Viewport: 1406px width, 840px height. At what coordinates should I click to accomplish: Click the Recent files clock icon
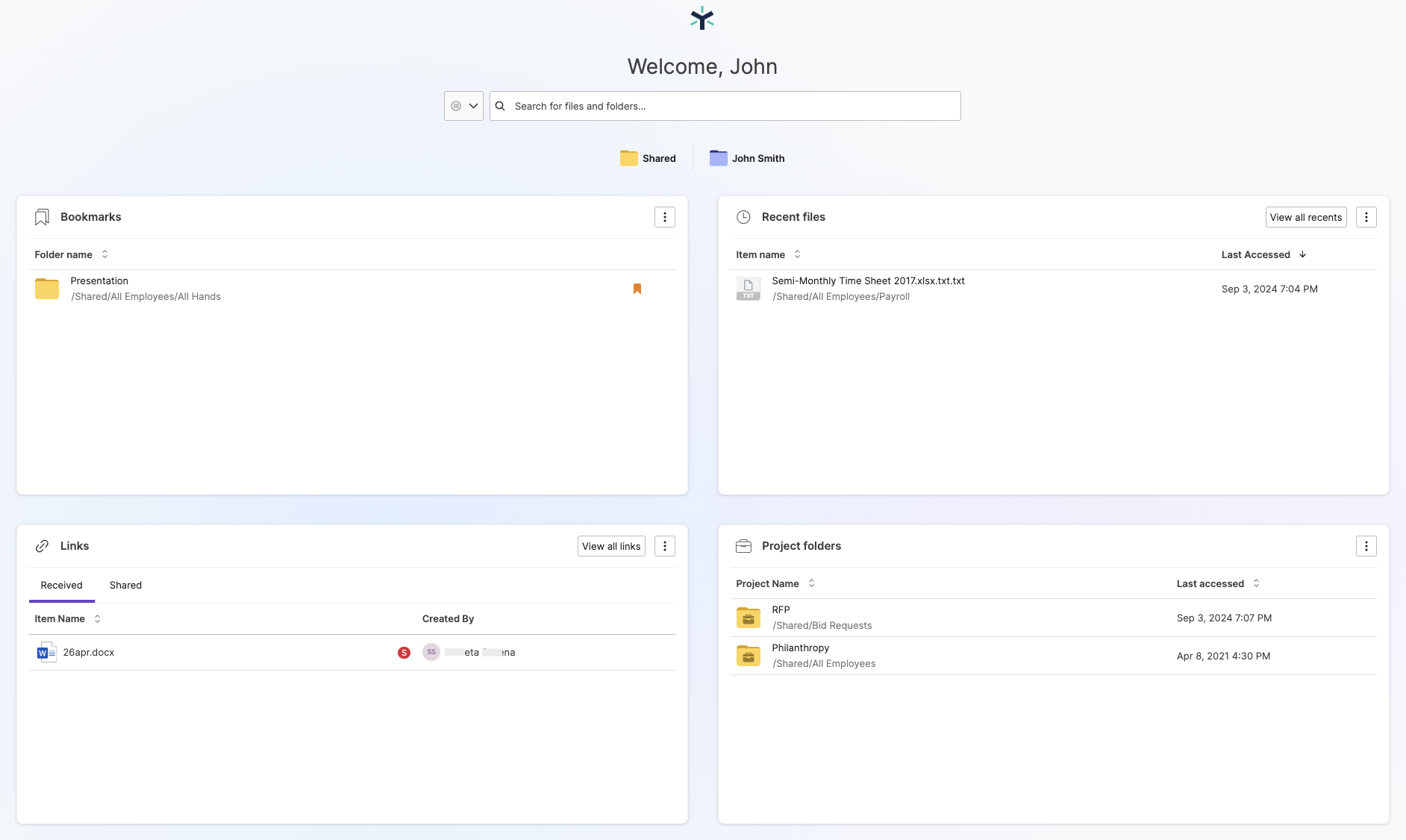743,217
